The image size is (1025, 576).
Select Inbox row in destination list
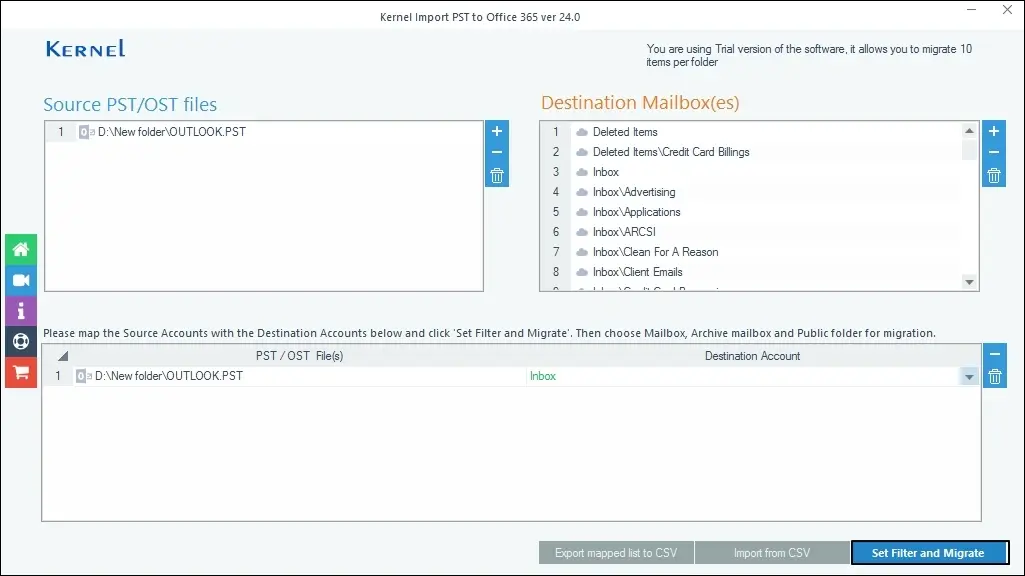point(752,172)
